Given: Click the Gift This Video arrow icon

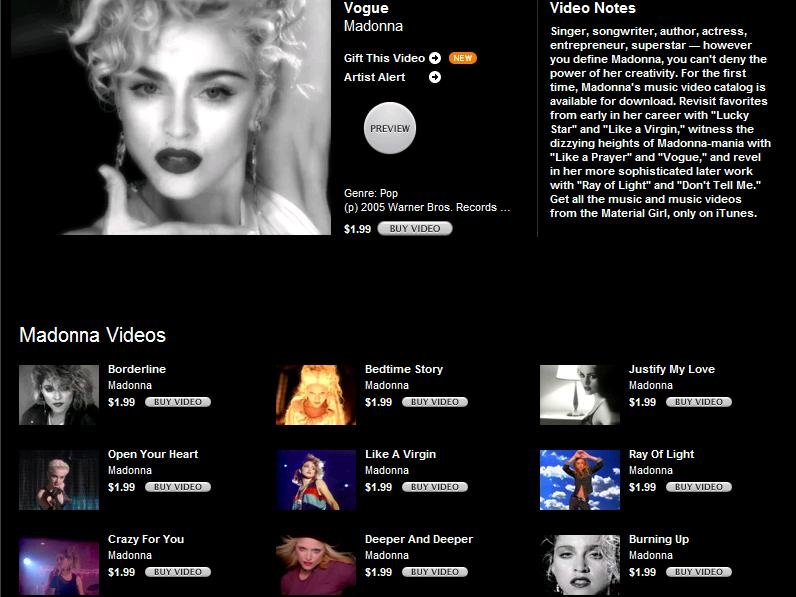Looking at the screenshot, I should (x=435, y=58).
